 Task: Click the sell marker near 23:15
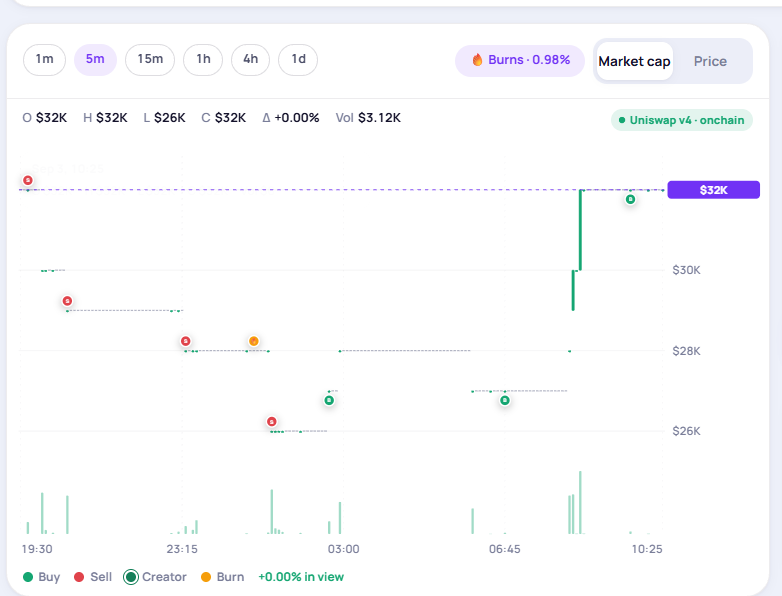[186, 341]
